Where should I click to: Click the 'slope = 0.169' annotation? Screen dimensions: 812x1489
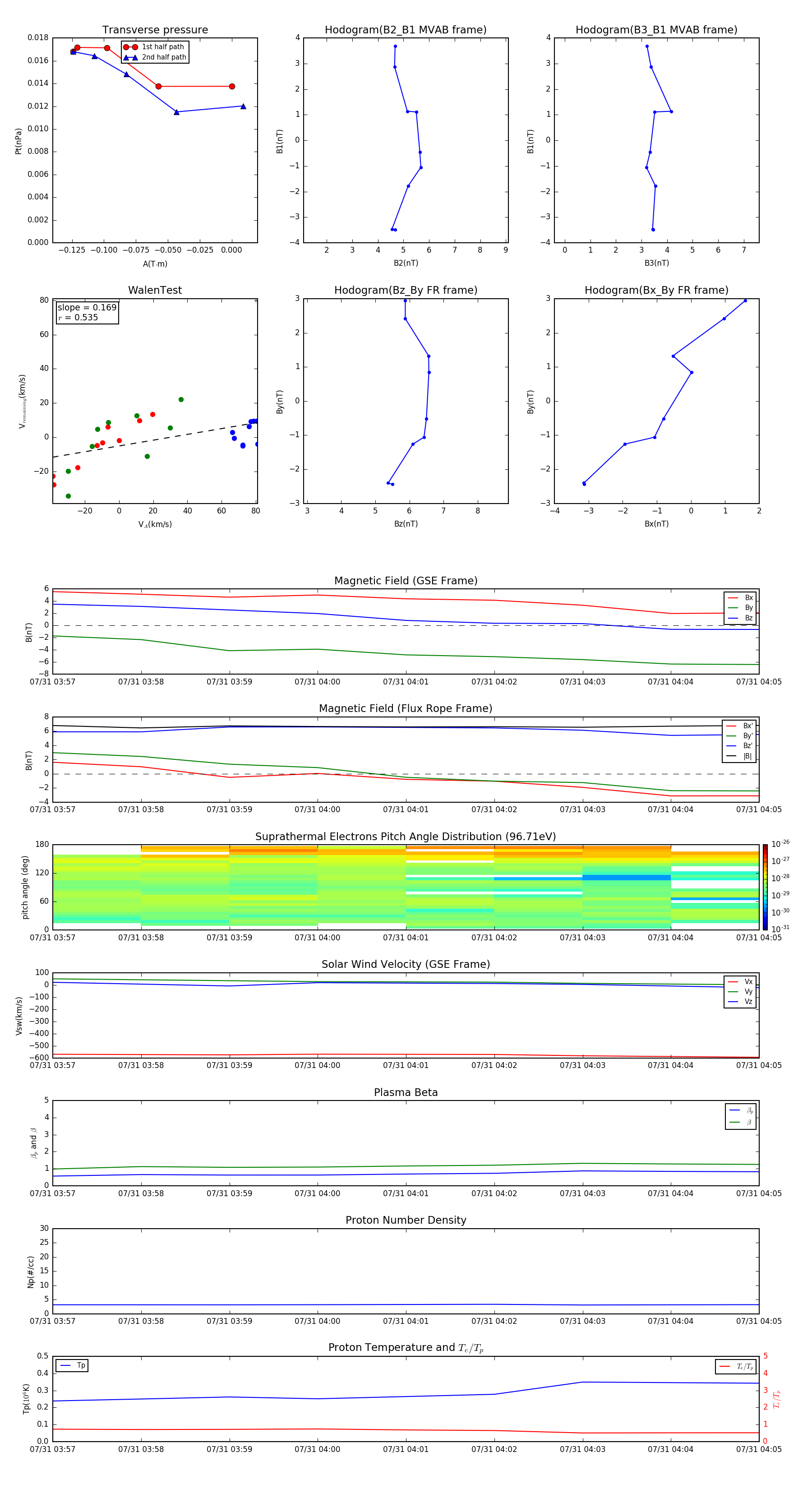tap(87, 308)
